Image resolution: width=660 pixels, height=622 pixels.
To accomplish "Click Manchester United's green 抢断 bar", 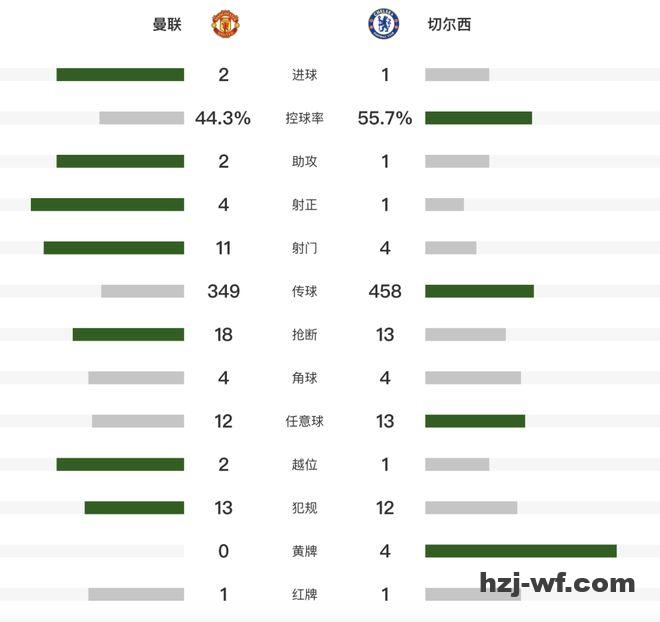I will [128, 334].
